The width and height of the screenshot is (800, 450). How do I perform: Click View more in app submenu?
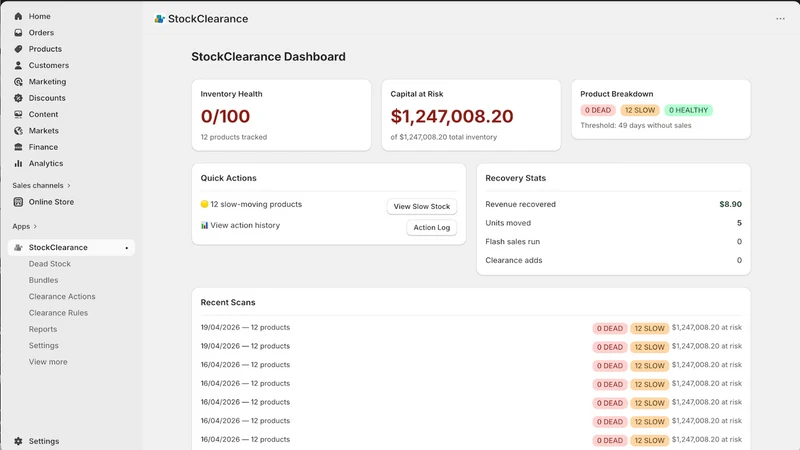(48, 362)
